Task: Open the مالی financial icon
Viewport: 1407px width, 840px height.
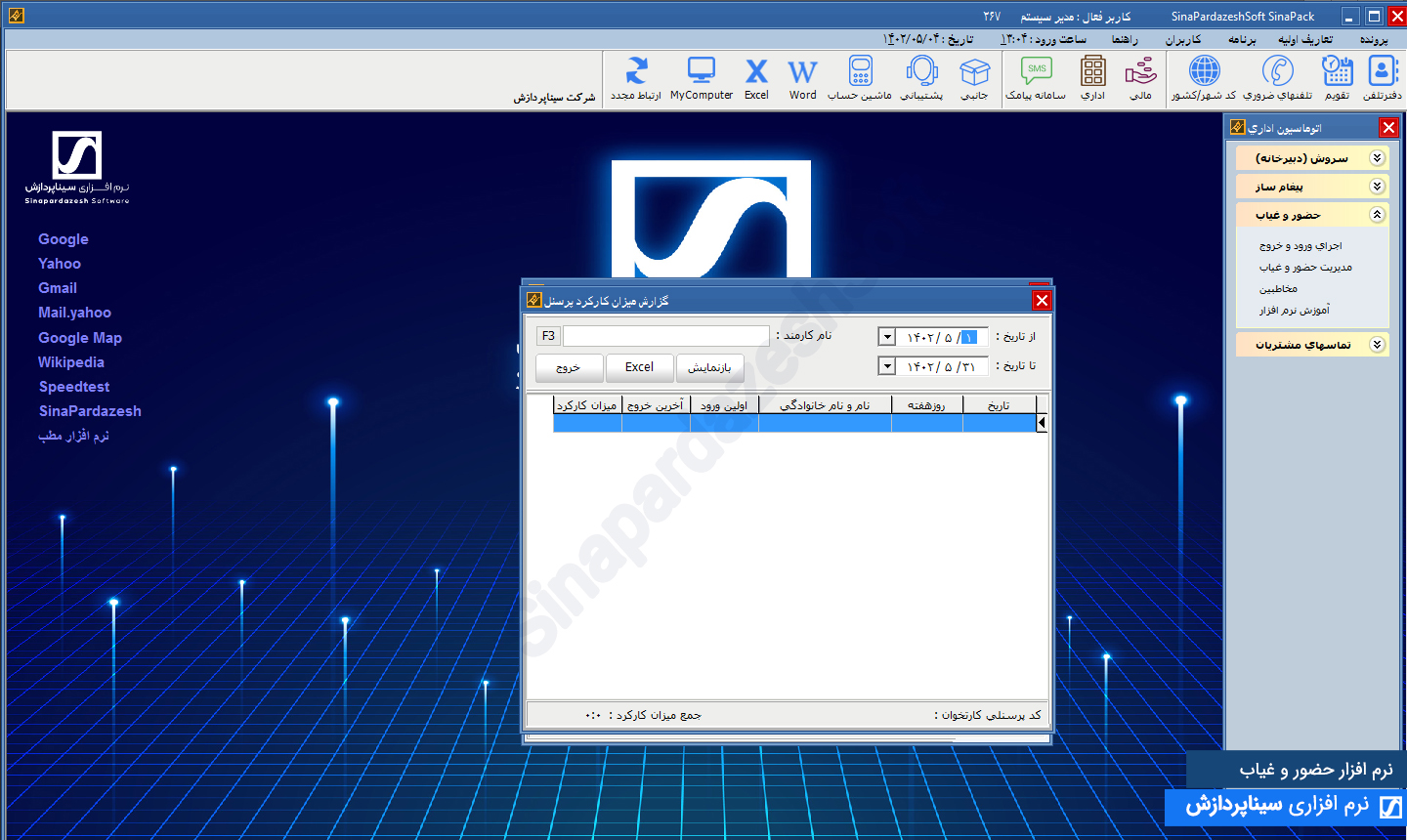Action: [x=1140, y=78]
